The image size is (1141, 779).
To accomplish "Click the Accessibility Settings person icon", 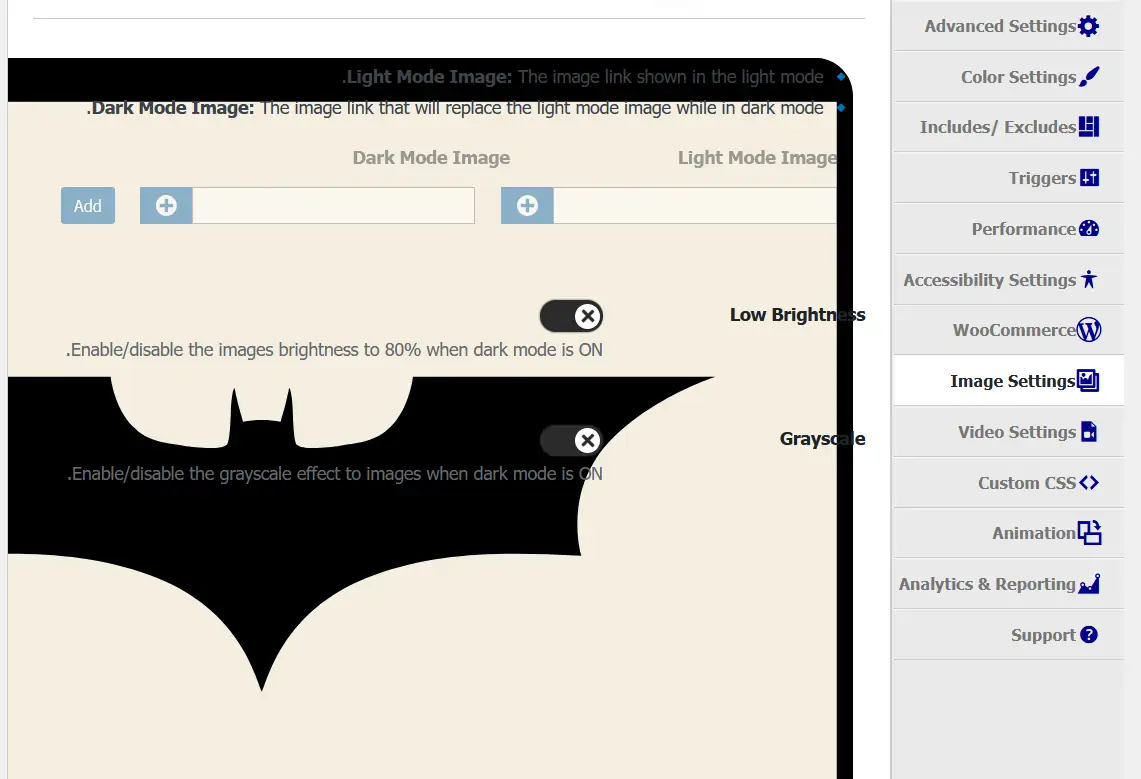I will coord(1089,279).
